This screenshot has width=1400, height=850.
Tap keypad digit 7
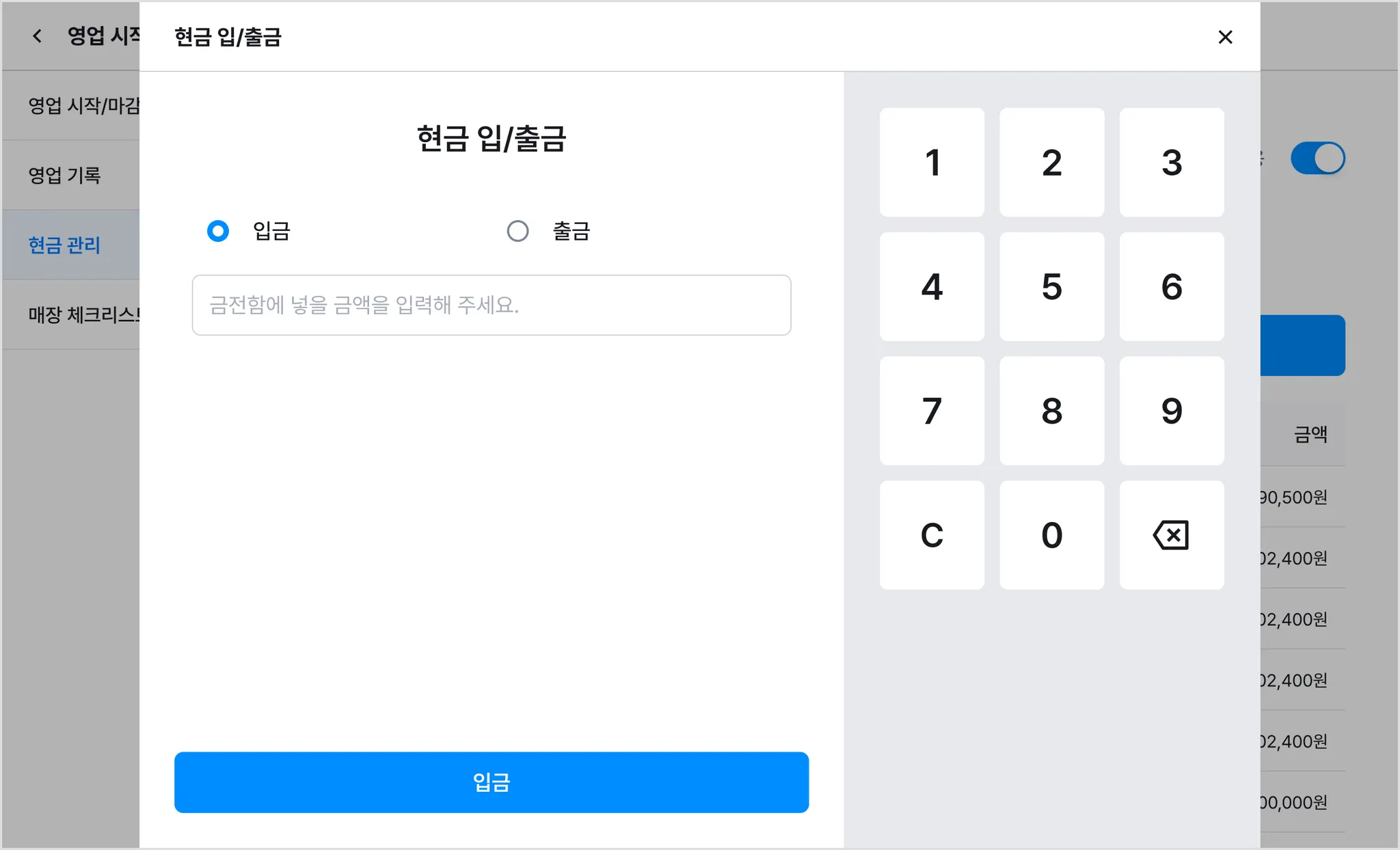pyautogui.click(x=932, y=411)
